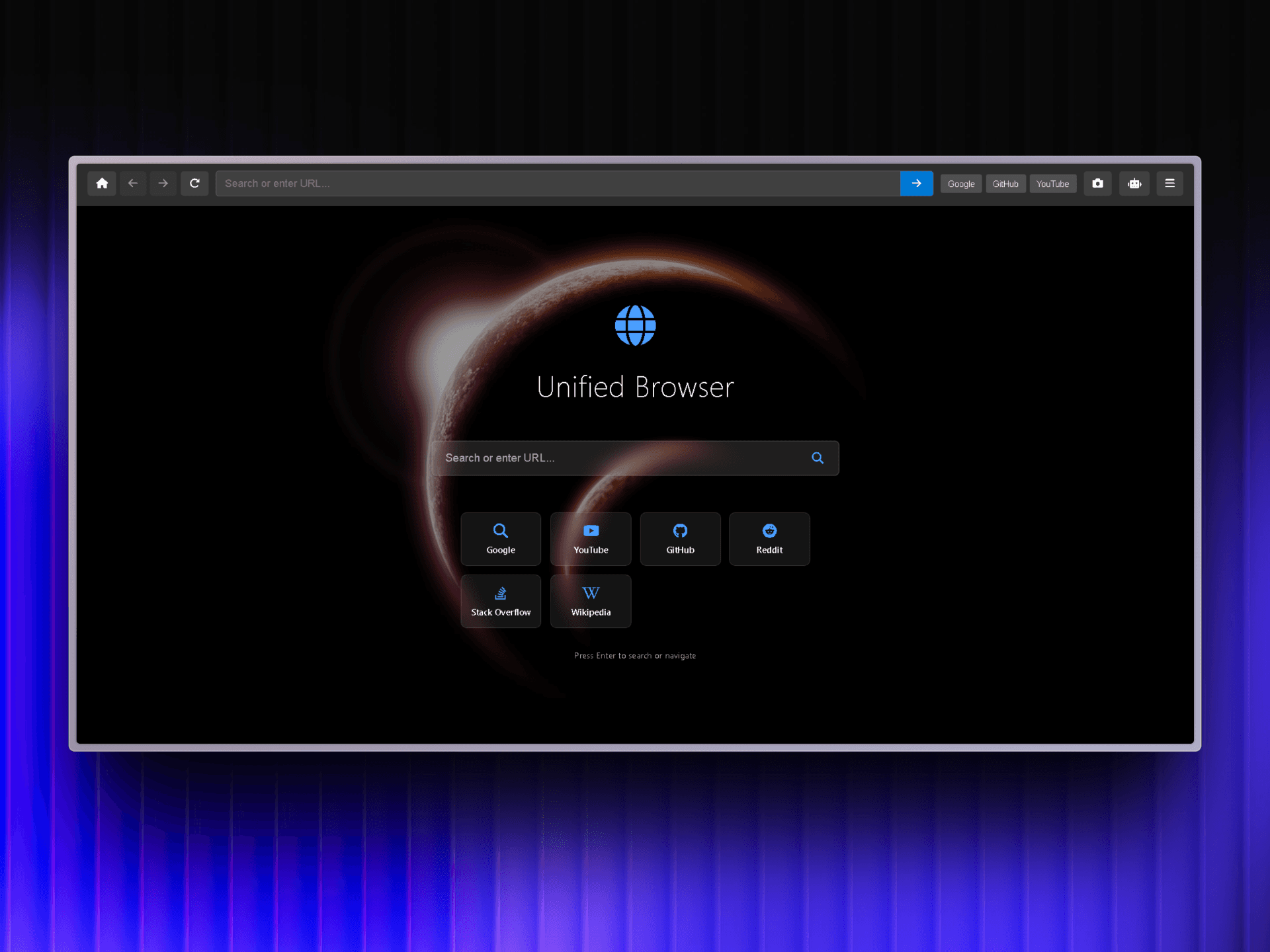Image resolution: width=1270 pixels, height=952 pixels.
Task: Open the GitHub shortcut tile
Action: point(680,539)
